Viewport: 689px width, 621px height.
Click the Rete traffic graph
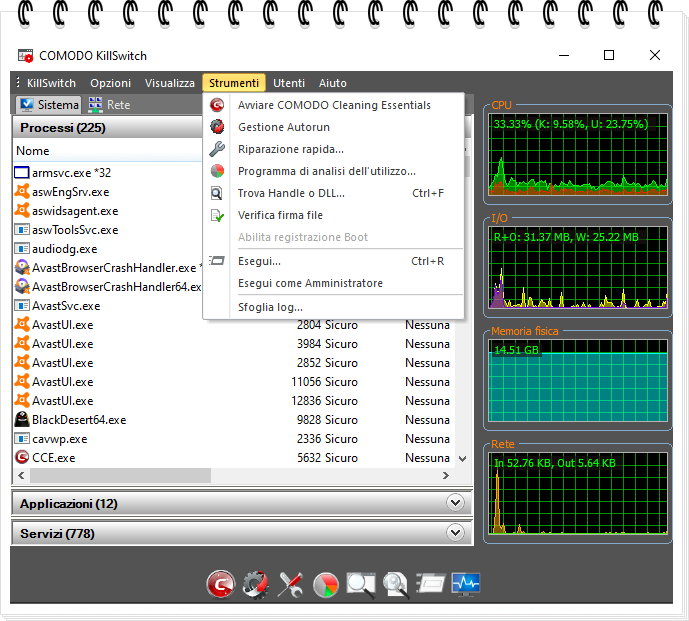coord(578,493)
